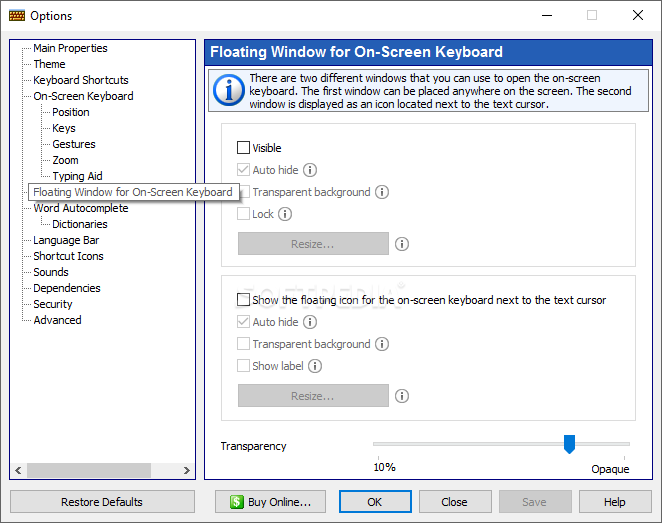Viewport: 662px width, 523px height.
Task: Enable Show the floating icon next to text cursor
Action: (x=243, y=300)
